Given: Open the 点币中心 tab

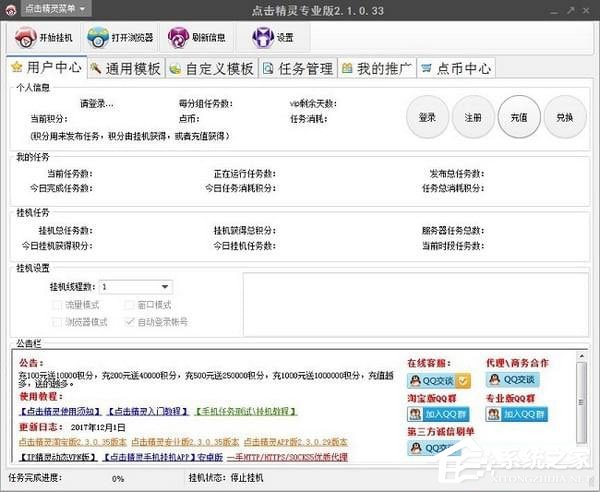Looking at the screenshot, I should [x=456, y=68].
